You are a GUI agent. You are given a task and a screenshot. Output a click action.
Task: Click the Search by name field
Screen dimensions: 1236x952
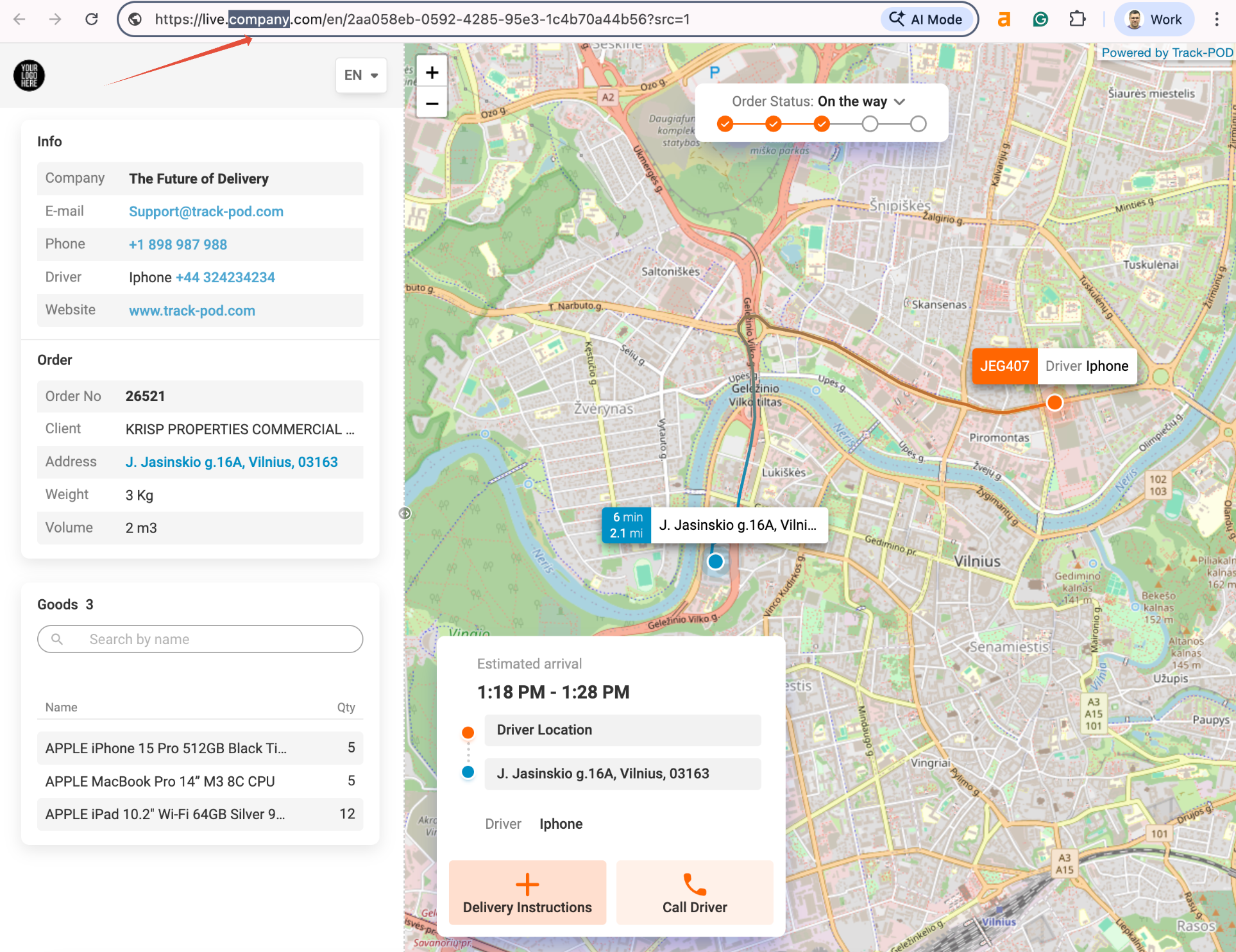coord(200,639)
